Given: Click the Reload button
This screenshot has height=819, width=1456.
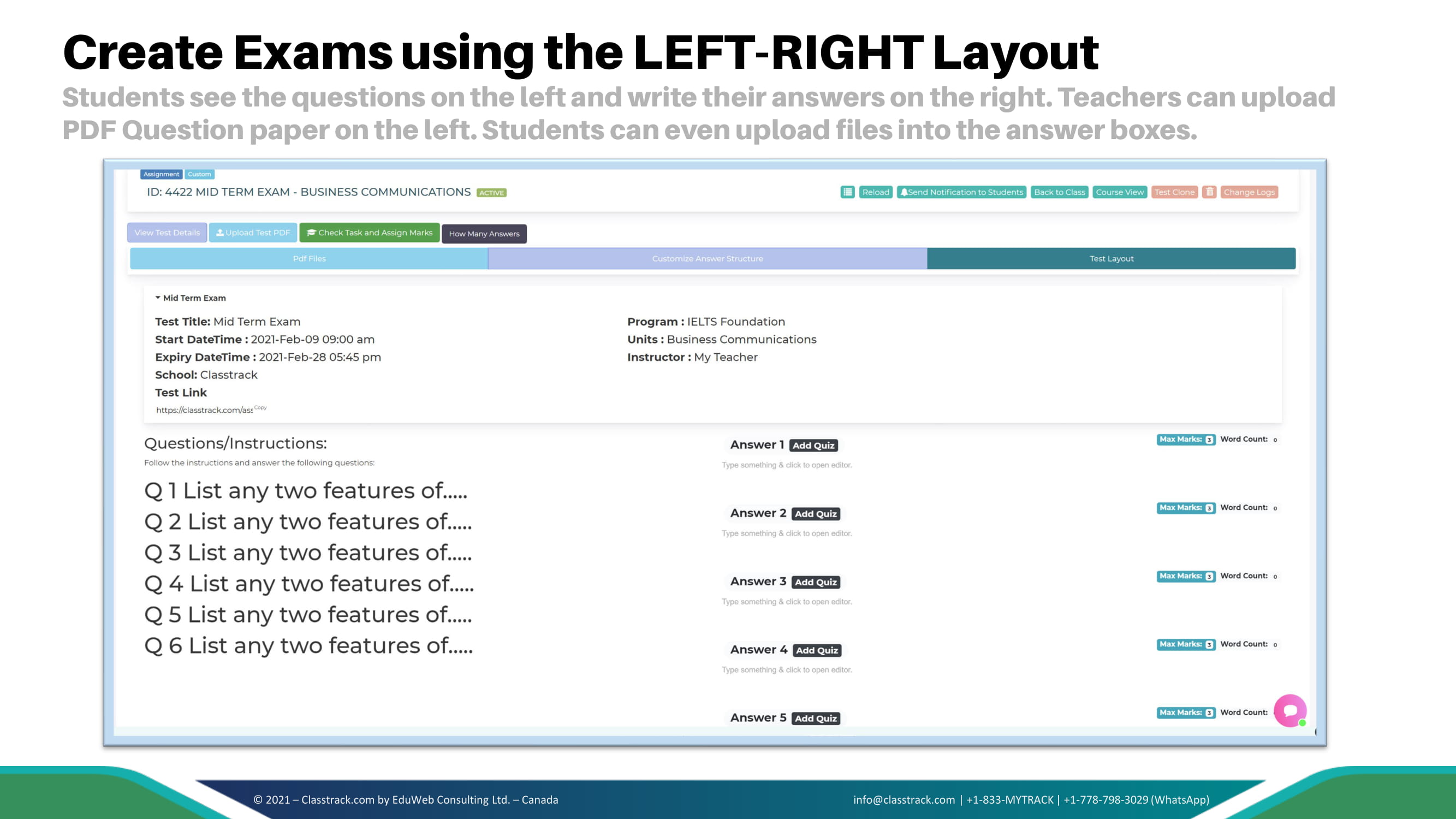Looking at the screenshot, I should (876, 192).
